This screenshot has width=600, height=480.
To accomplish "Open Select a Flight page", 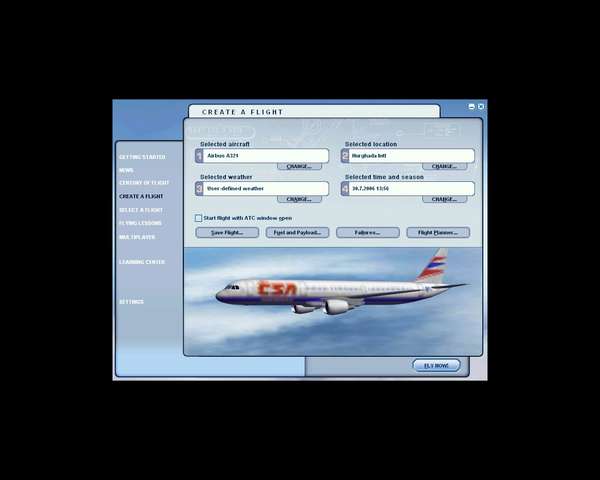I will pos(141,210).
